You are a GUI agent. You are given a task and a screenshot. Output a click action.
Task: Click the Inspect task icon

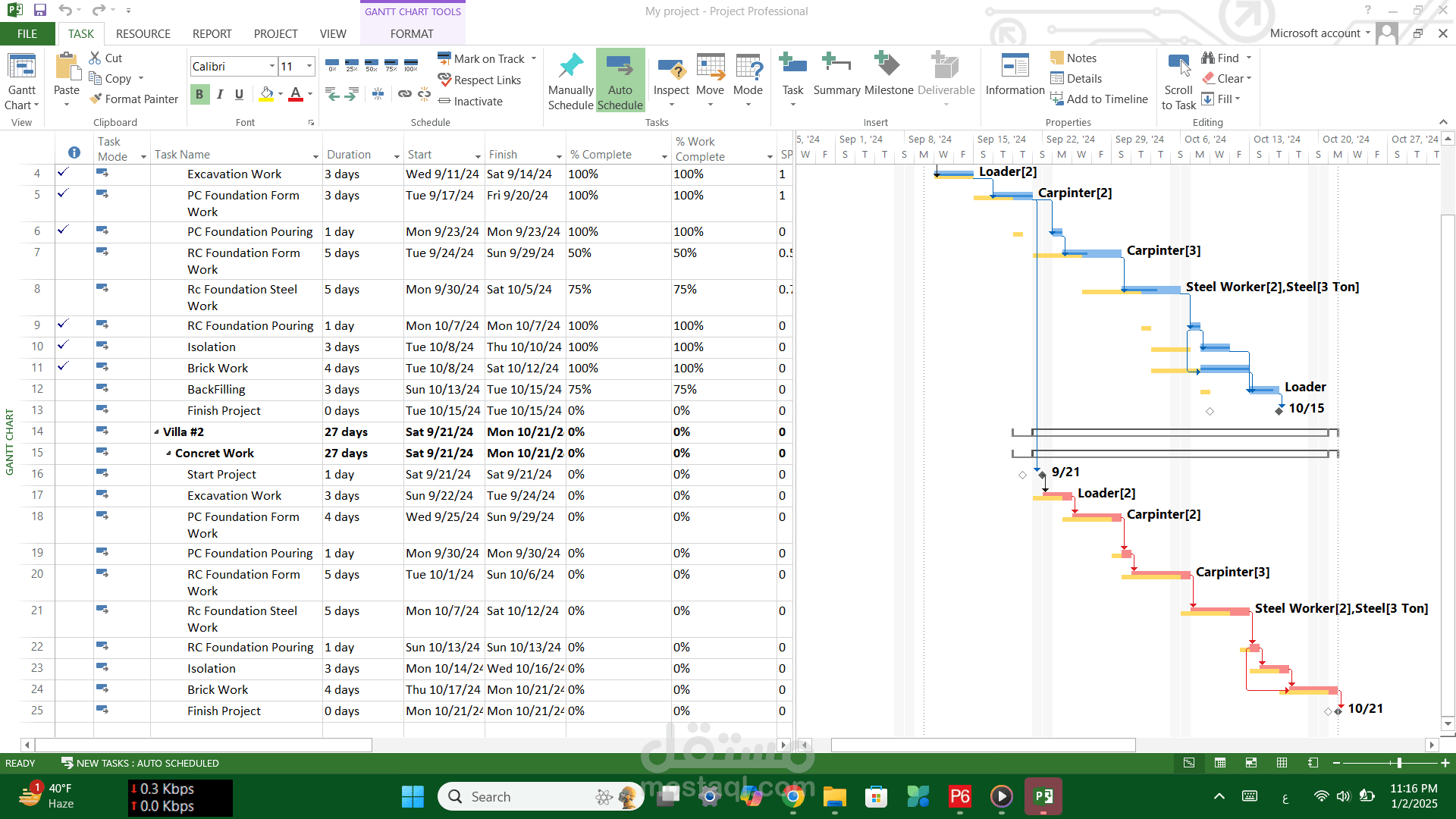[671, 79]
